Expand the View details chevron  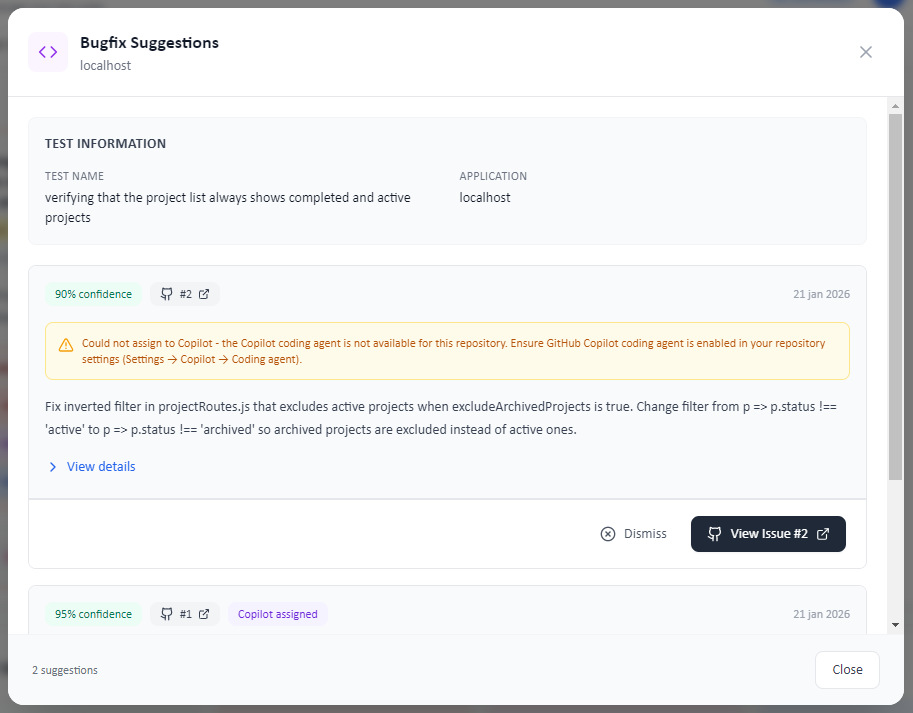53,467
